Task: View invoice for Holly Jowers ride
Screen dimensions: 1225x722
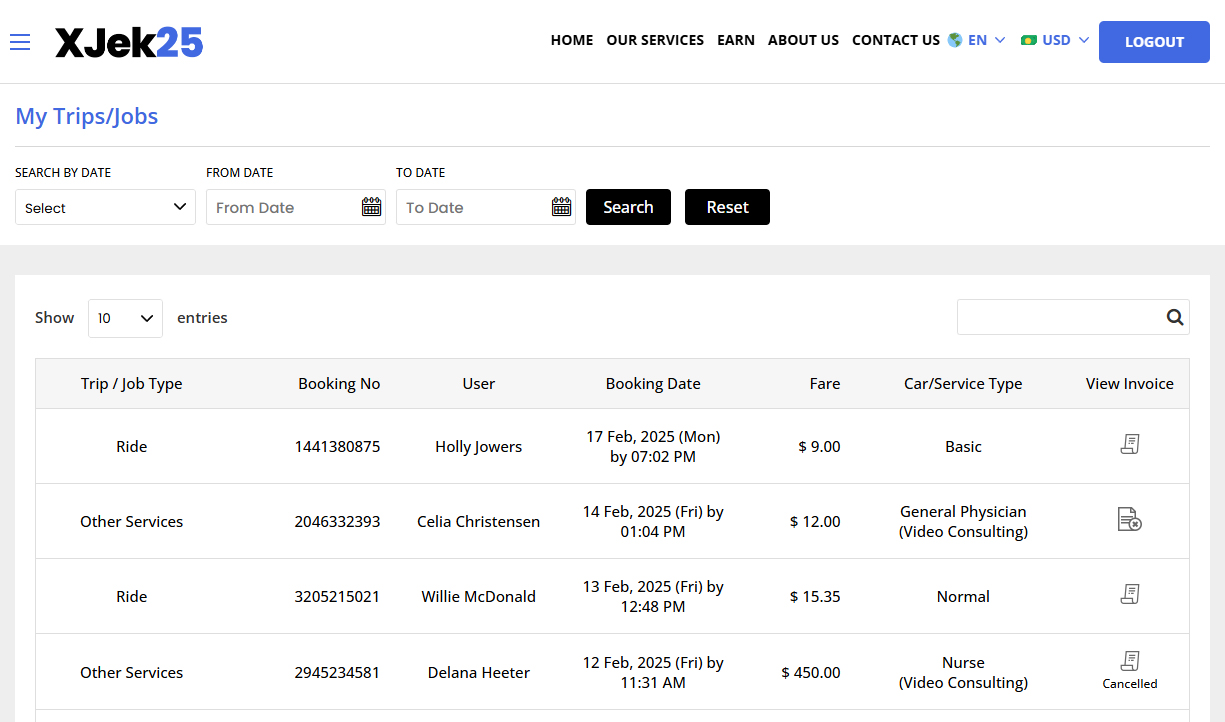Action: pyautogui.click(x=1129, y=445)
